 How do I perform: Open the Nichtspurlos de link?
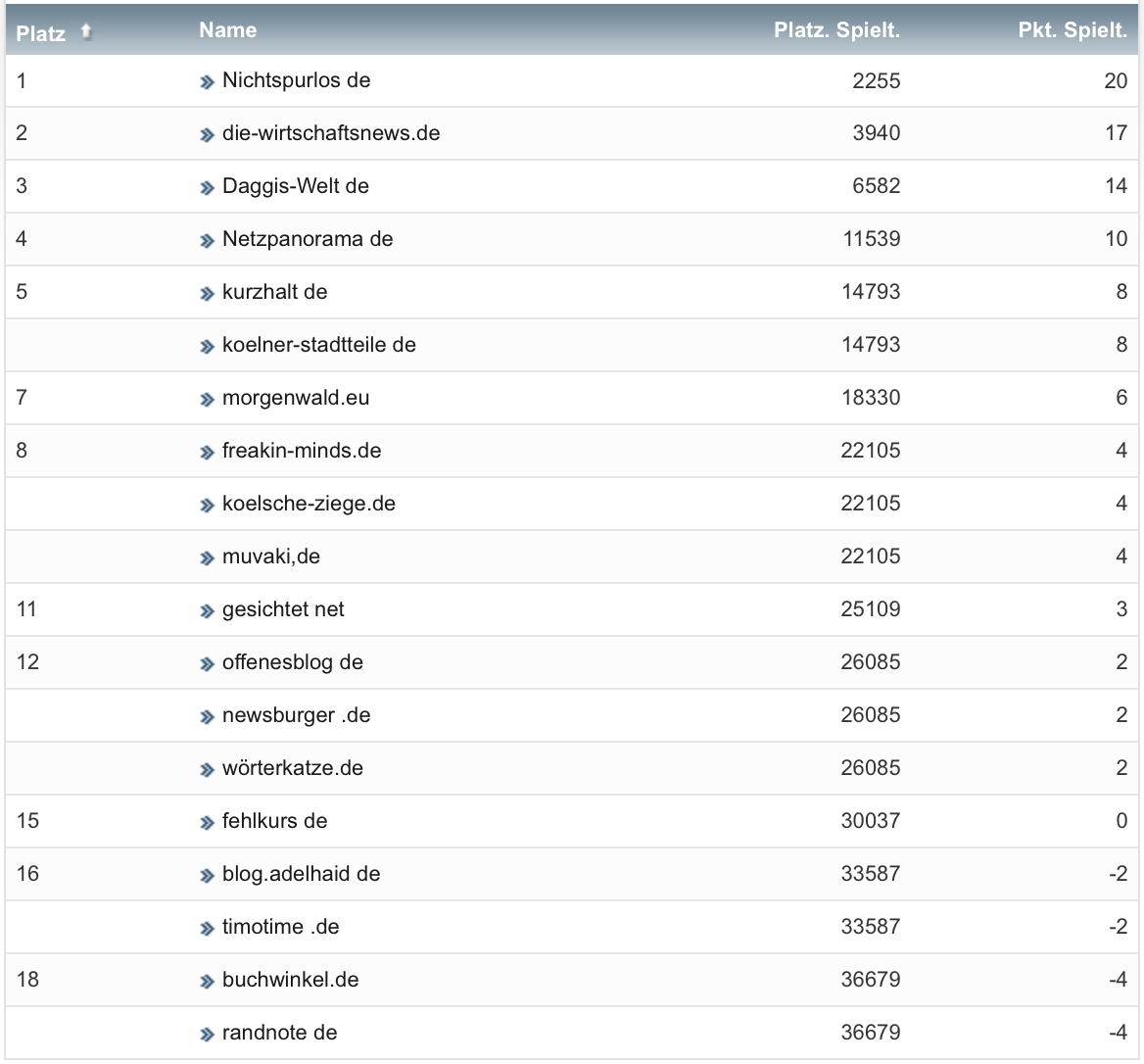point(296,80)
